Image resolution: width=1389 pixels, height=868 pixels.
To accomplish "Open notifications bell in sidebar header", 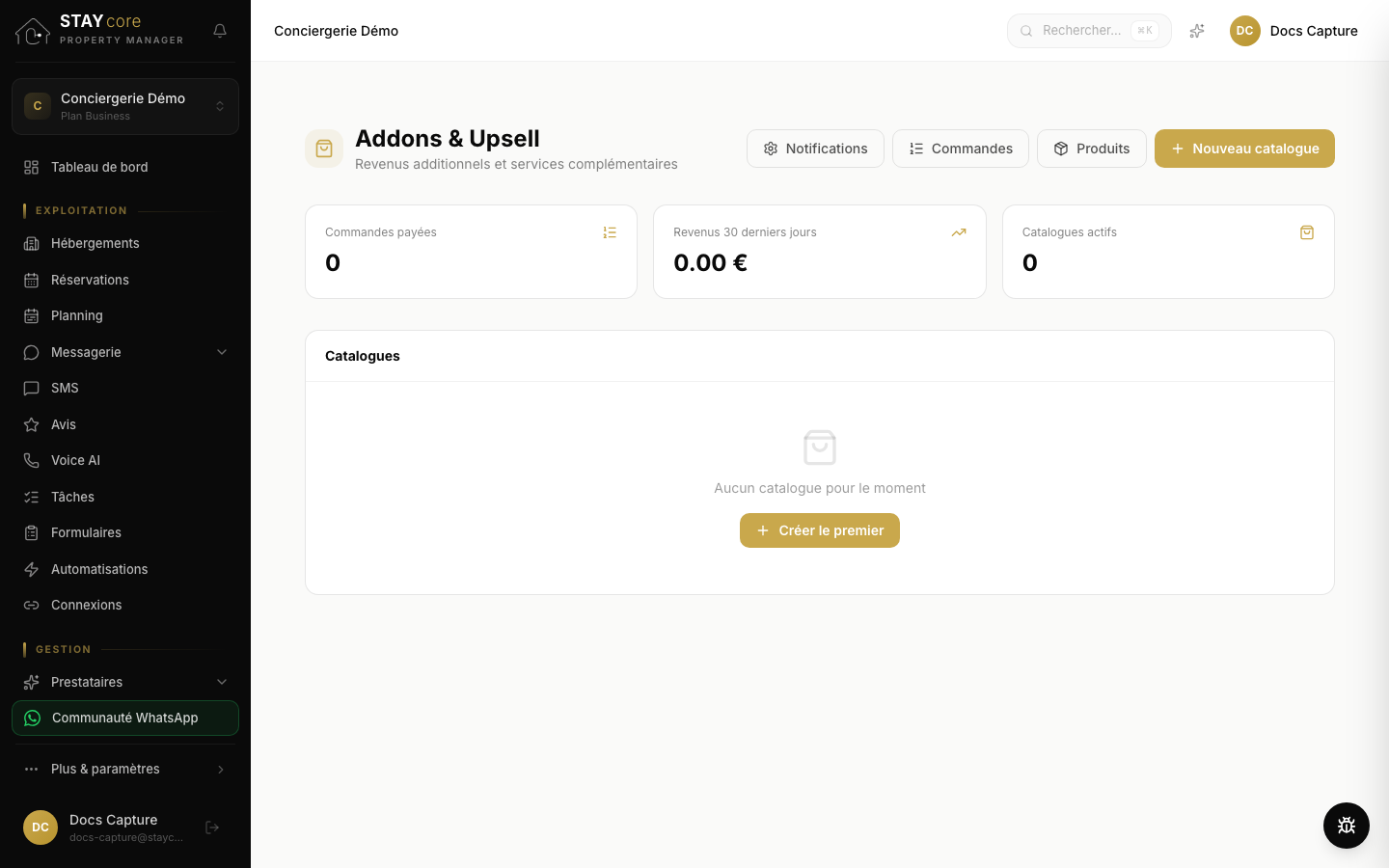I will tap(220, 31).
